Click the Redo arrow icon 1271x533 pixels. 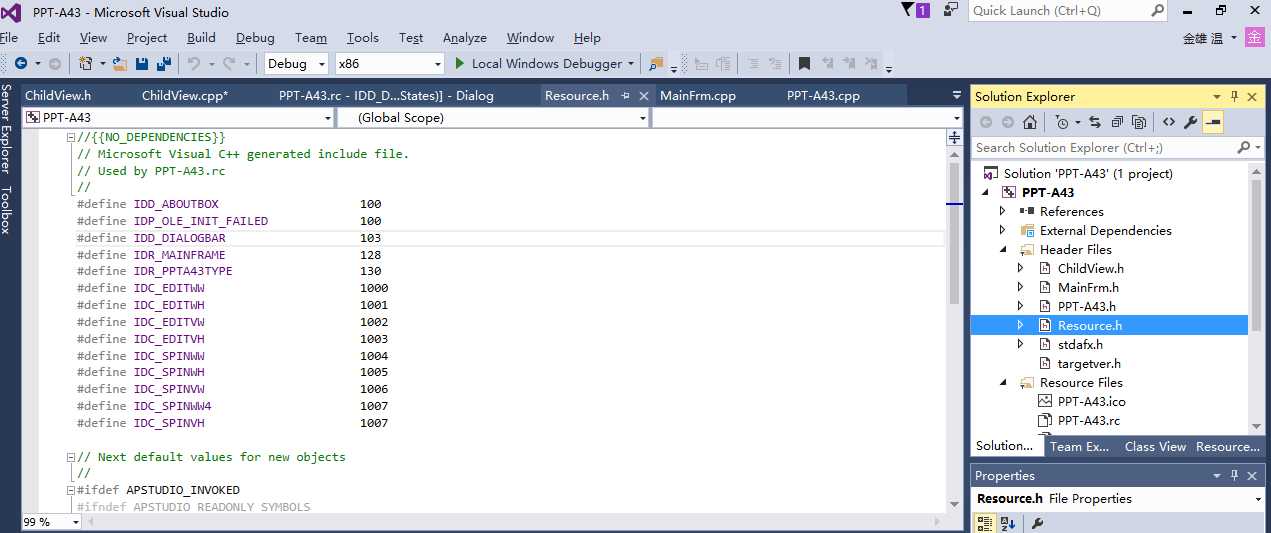(x=229, y=63)
